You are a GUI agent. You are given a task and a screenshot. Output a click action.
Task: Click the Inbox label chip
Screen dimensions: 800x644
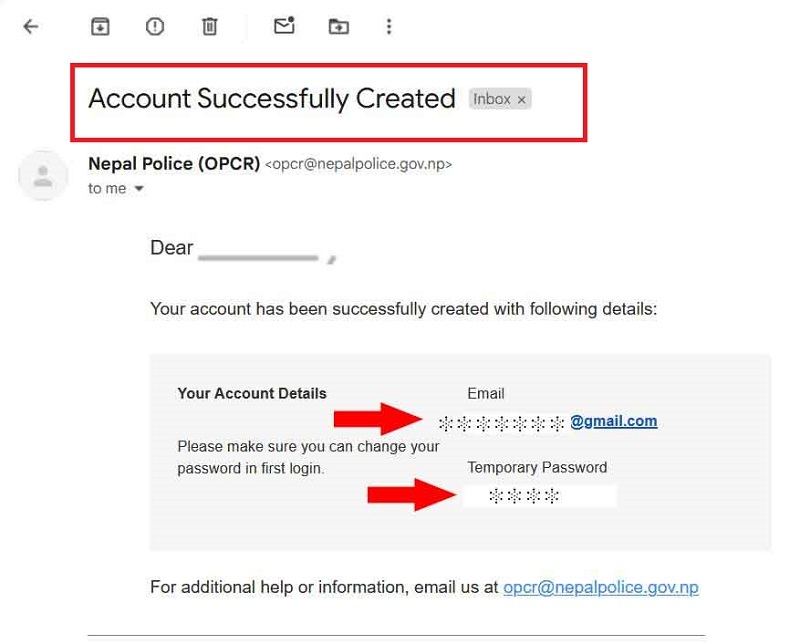(492, 99)
